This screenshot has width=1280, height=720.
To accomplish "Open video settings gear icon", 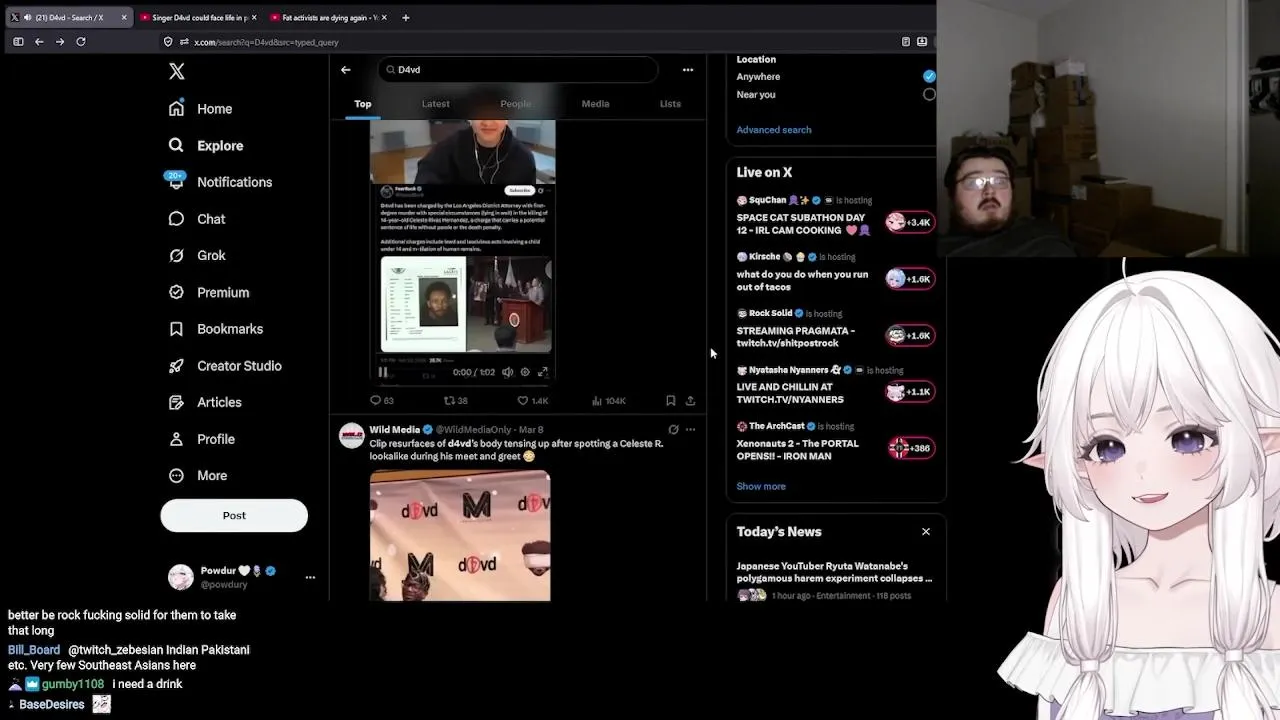I will [x=525, y=372].
